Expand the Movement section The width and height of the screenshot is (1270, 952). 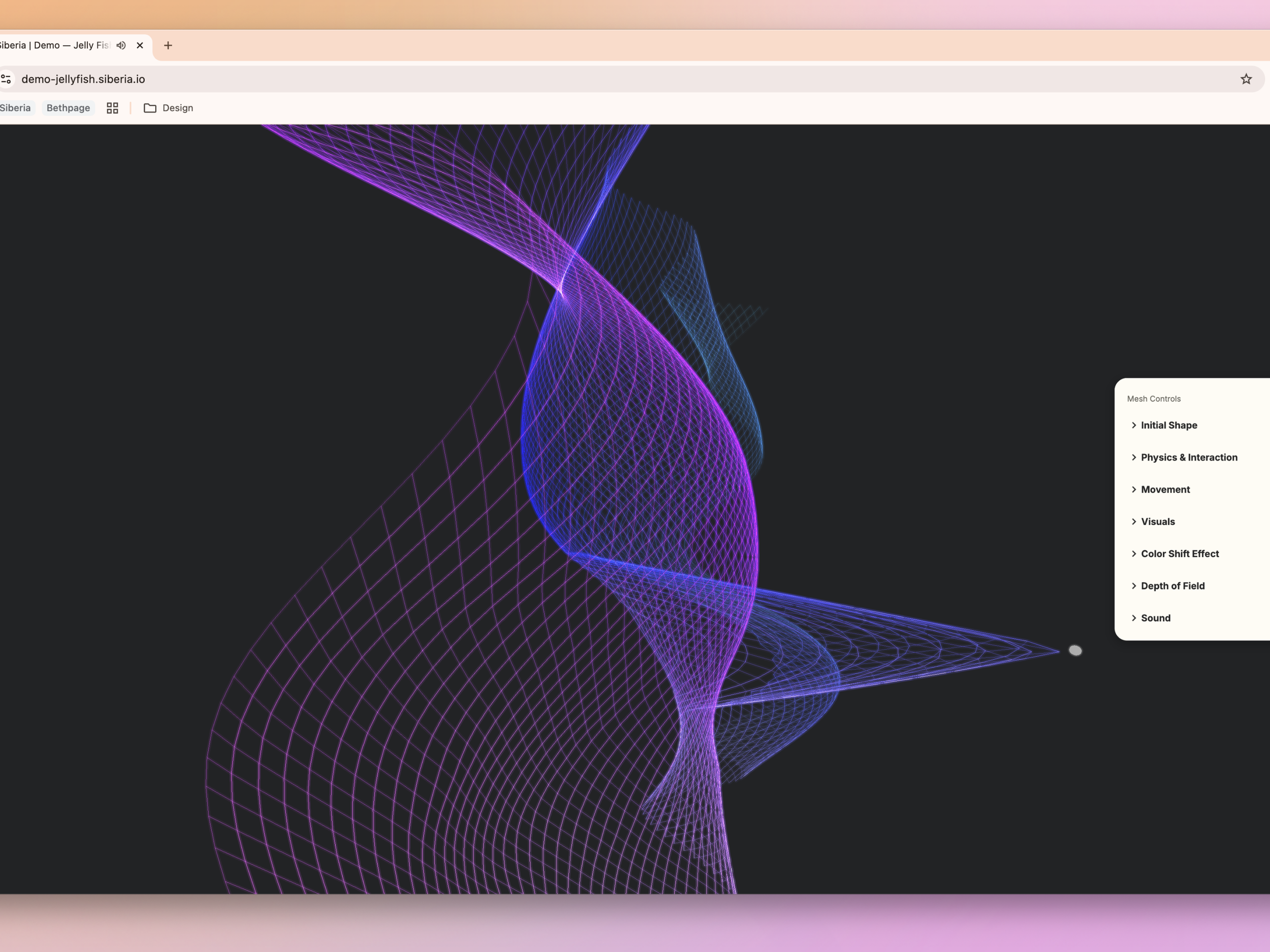pyautogui.click(x=1165, y=489)
